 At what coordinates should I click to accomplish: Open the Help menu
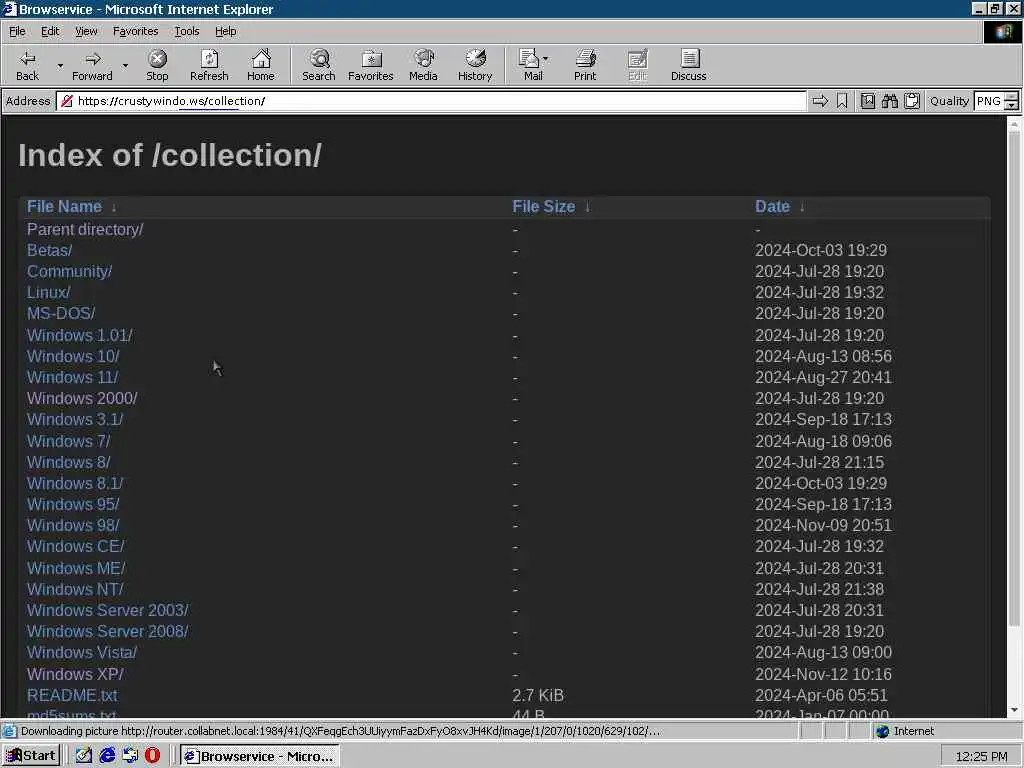pos(226,31)
